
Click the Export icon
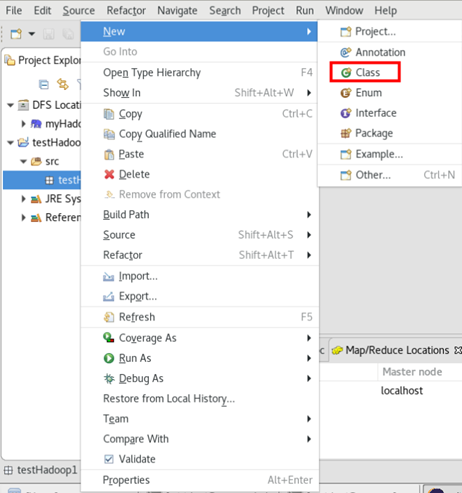click(109, 296)
